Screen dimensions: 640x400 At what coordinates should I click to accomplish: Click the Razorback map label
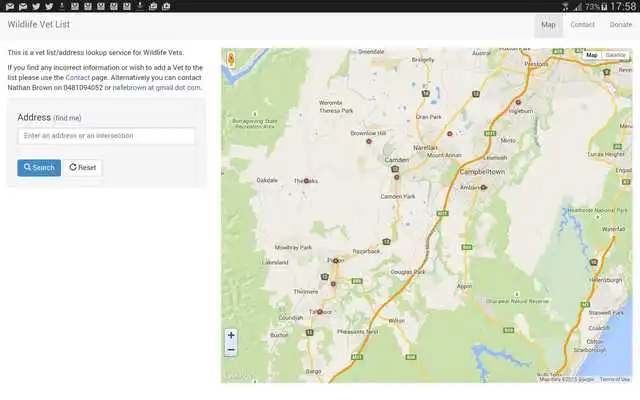click(x=366, y=251)
